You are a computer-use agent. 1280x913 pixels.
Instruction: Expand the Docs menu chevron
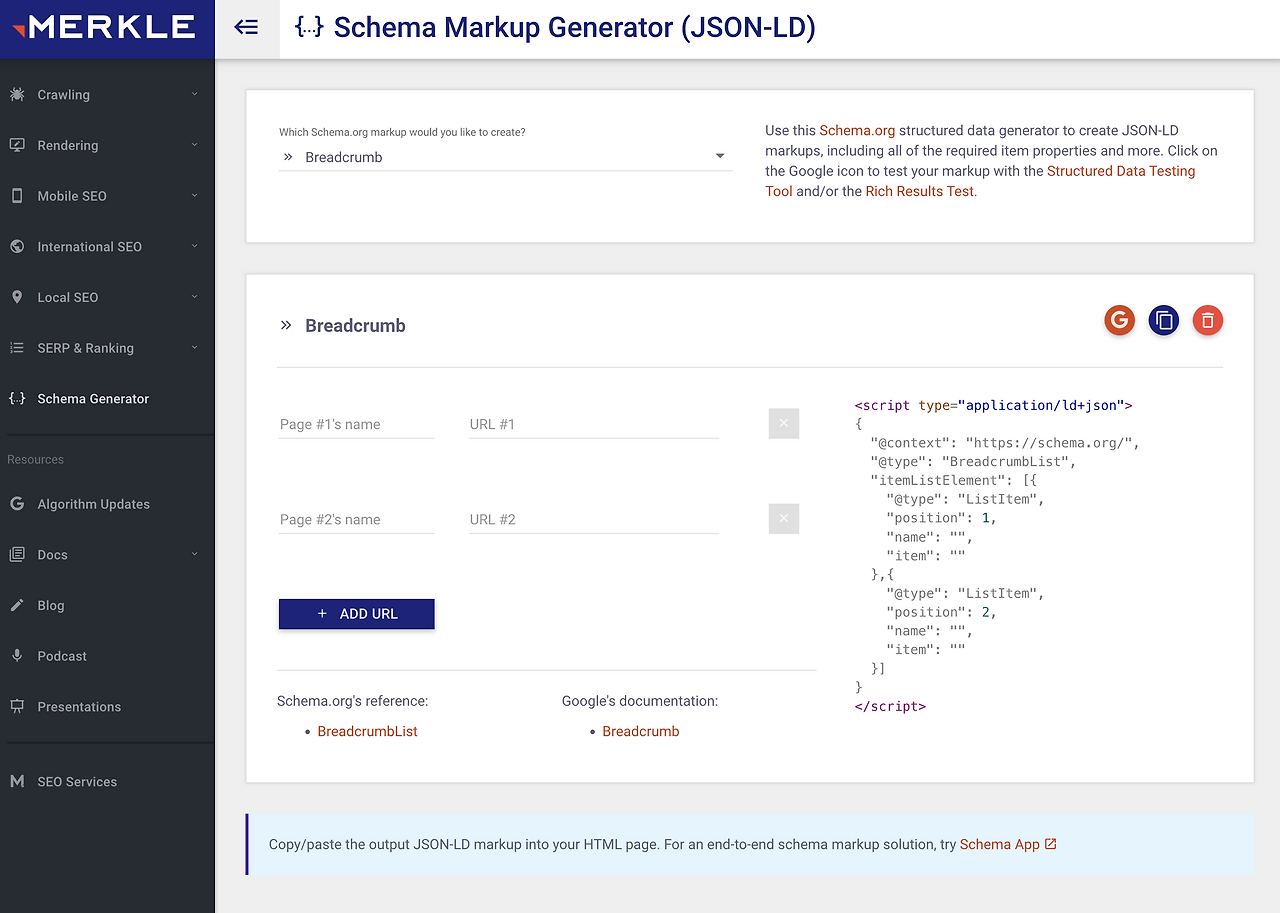(x=195, y=554)
